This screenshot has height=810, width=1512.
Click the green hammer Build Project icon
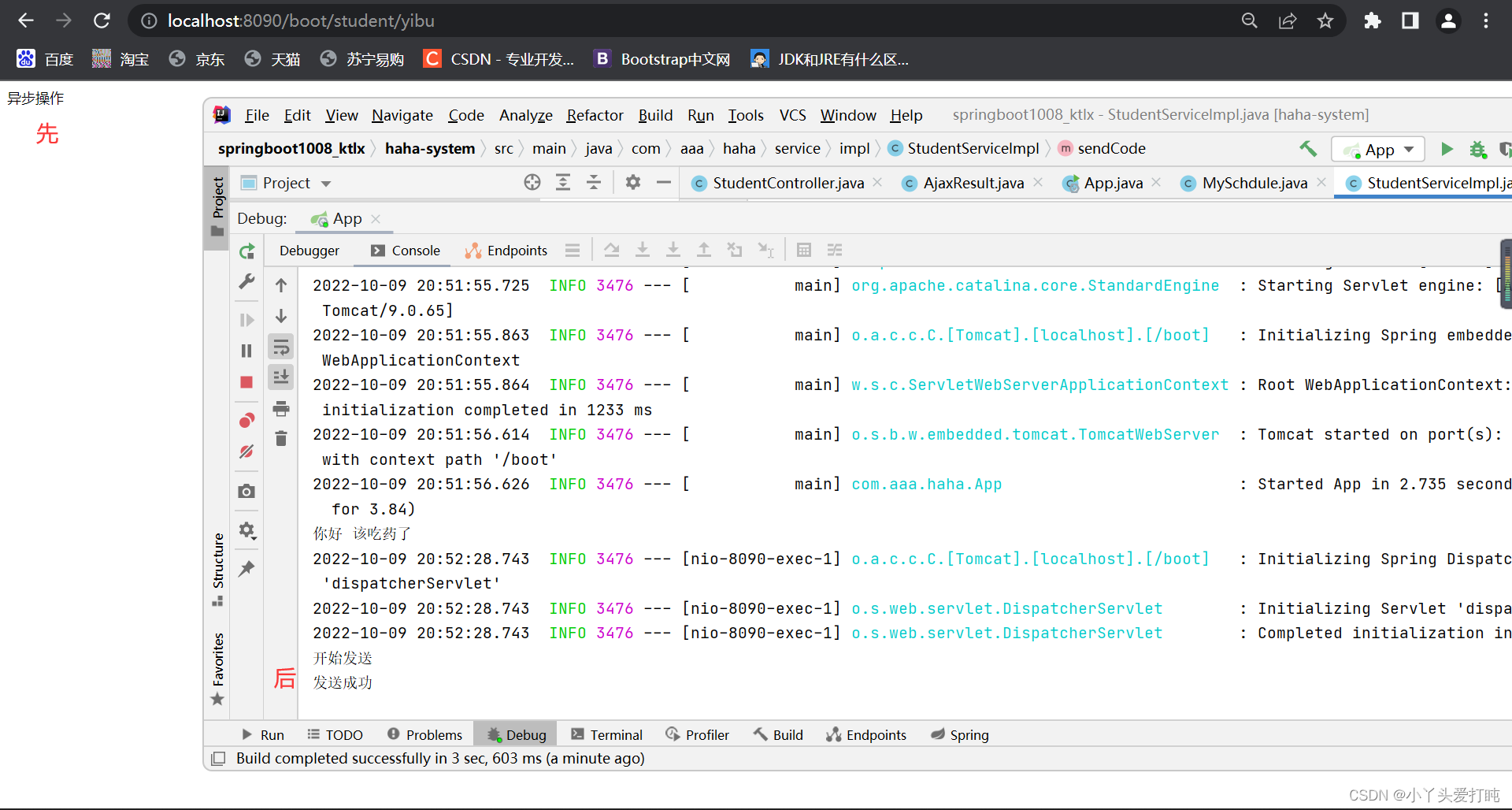click(x=1308, y=148)
